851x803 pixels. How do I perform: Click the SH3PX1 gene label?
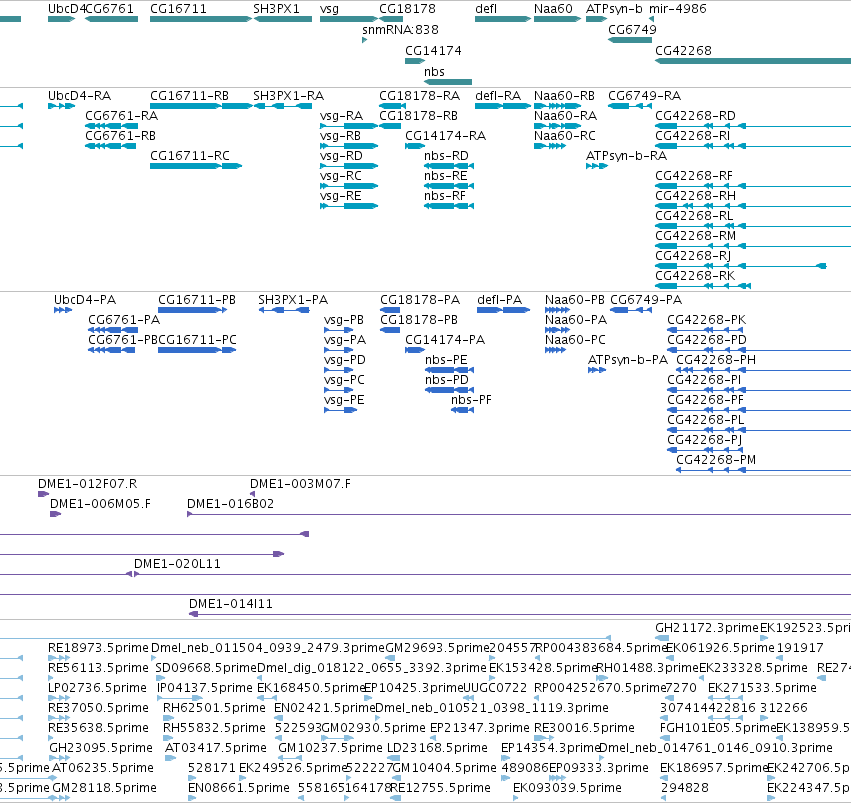pos(276,9)
